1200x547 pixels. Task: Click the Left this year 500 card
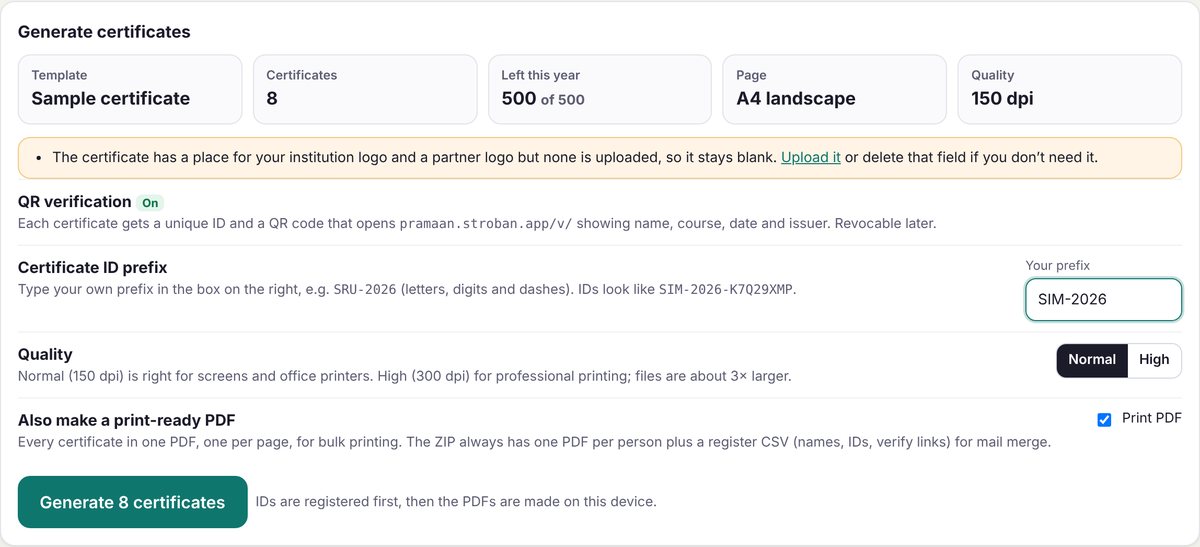point(600,89)
